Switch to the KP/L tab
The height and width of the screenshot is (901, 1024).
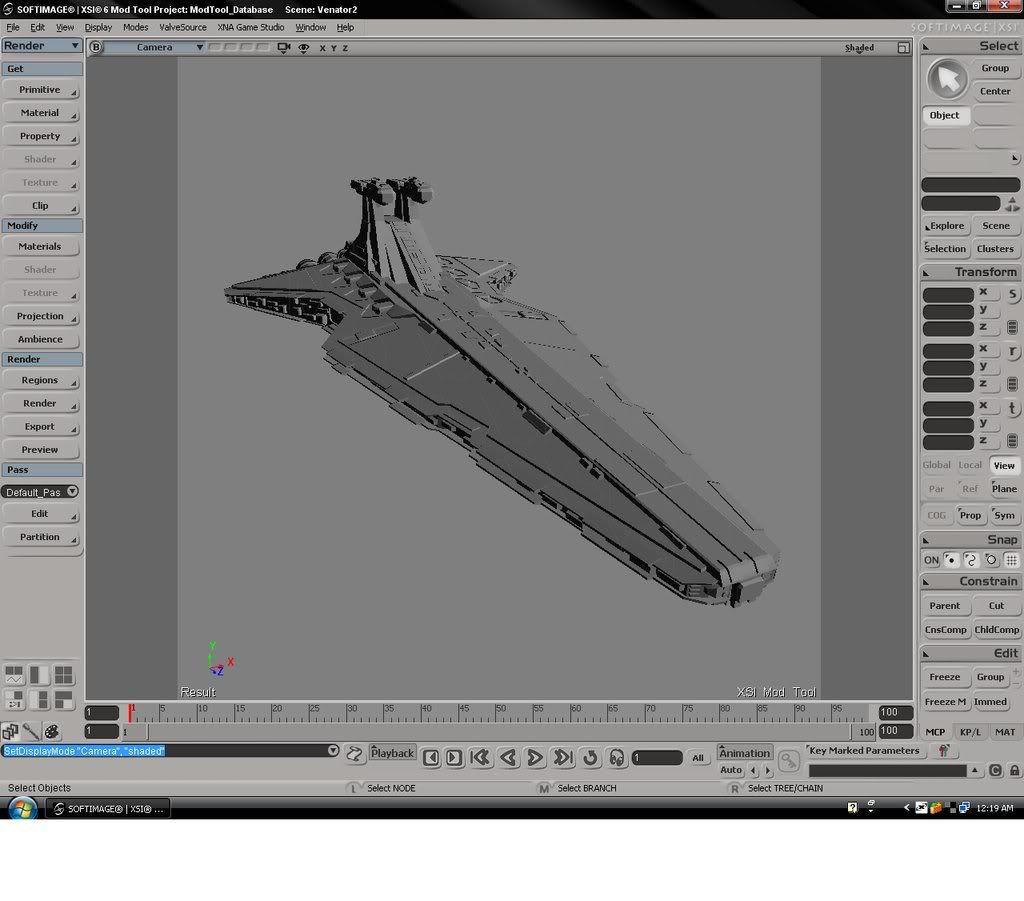point(970,732)
